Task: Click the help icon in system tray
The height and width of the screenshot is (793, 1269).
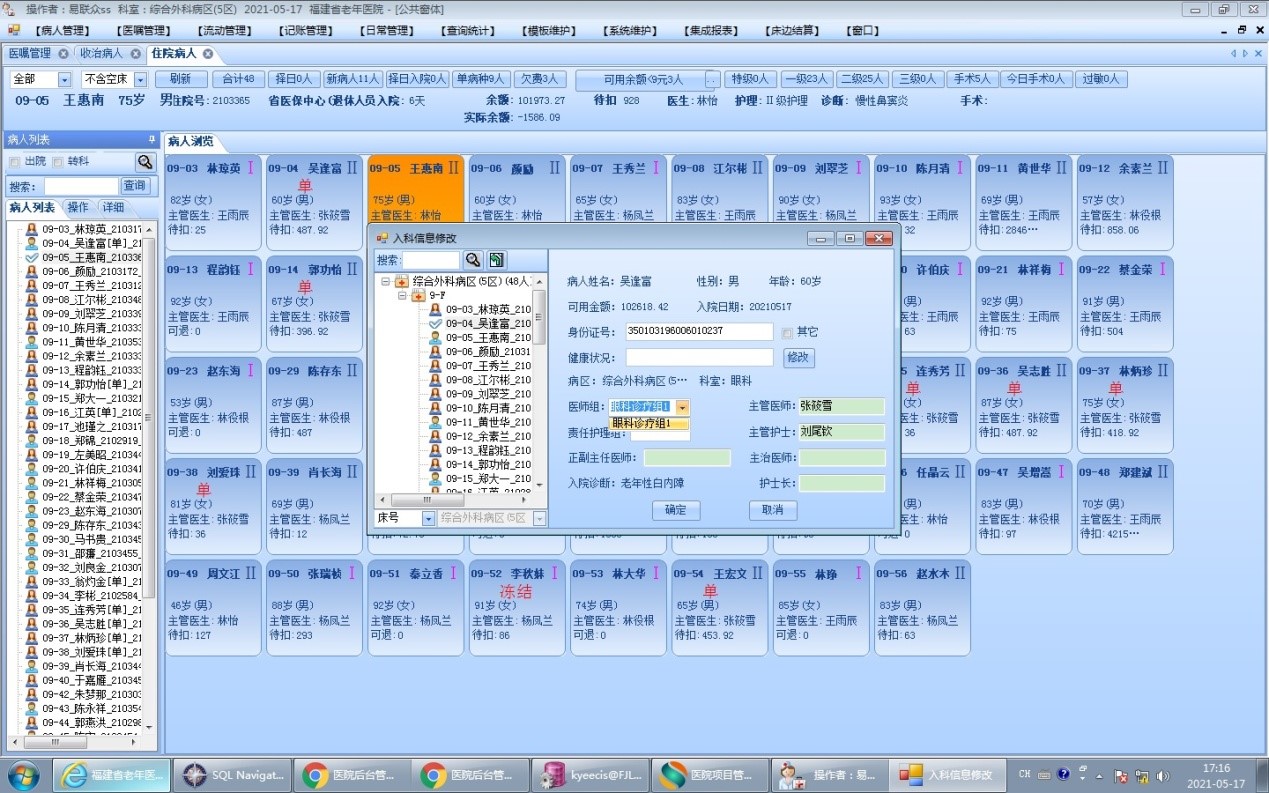Action: 1063,774
